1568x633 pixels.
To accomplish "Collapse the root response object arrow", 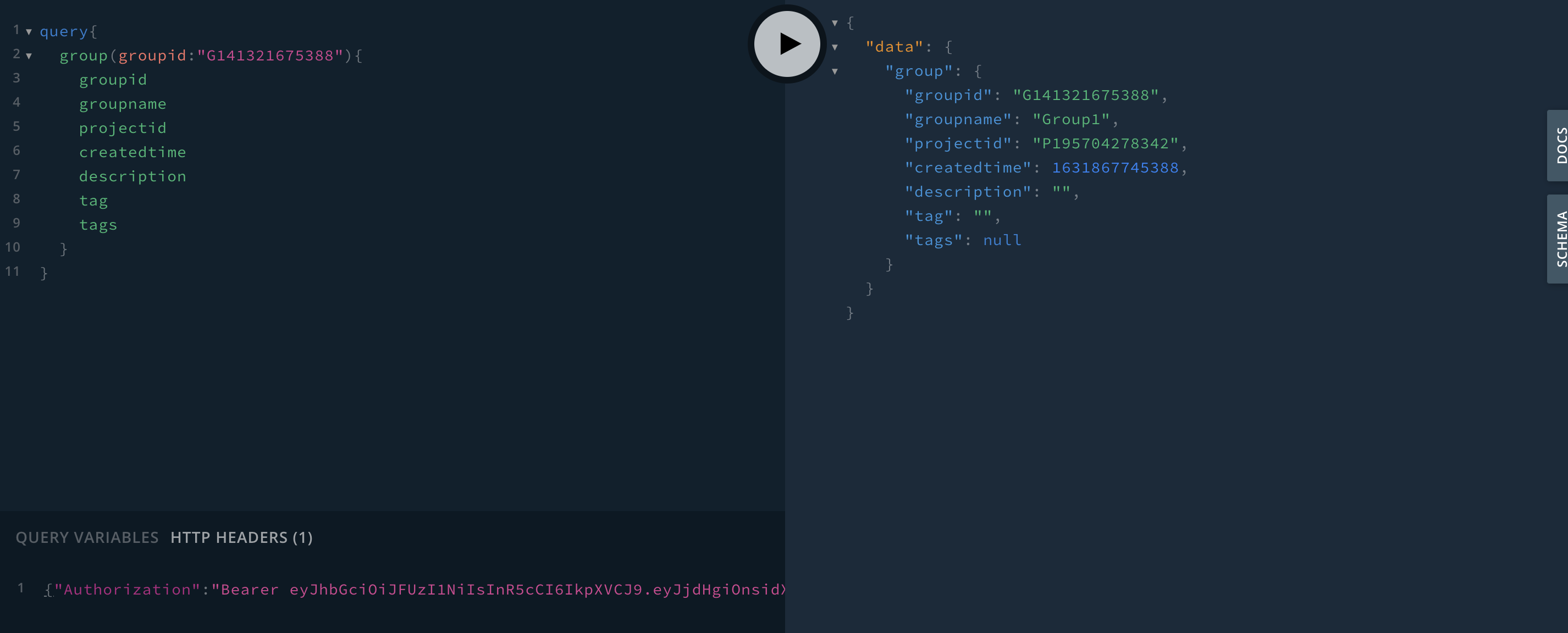I will [x=835, y=23].
